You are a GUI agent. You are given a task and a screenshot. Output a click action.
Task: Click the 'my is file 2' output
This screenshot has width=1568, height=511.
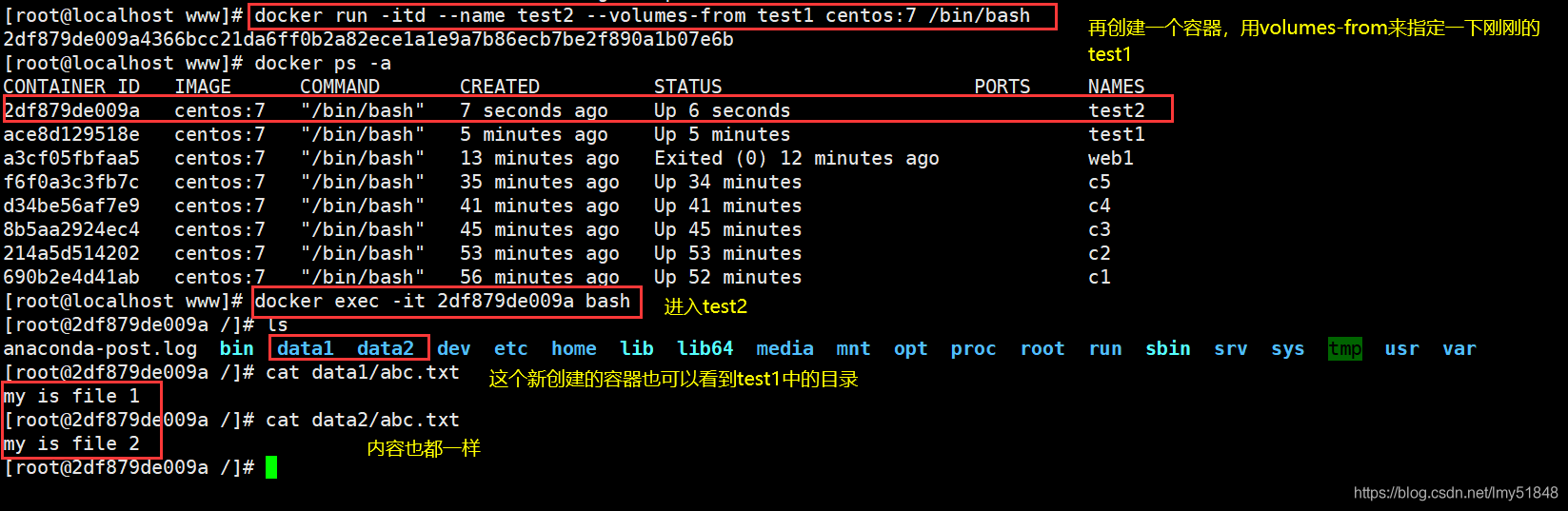click(x=71, y=443)
